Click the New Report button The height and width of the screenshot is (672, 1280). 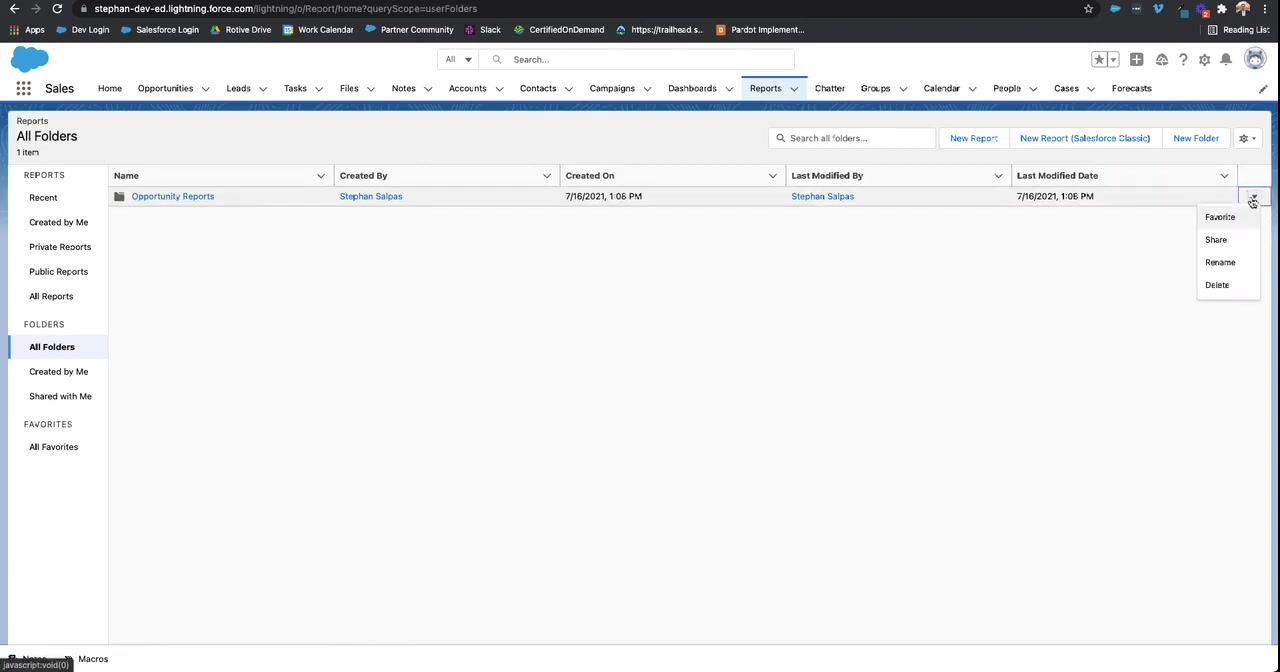974,138
